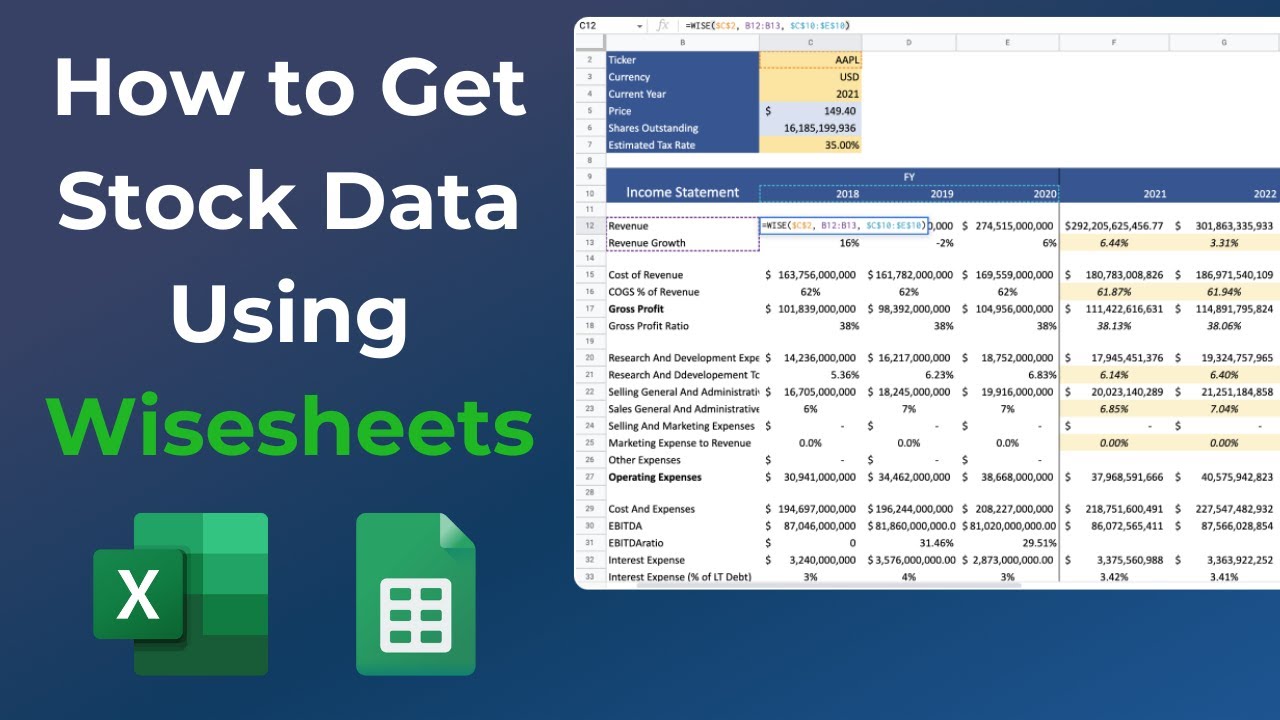Select column C header
The image size is (1280, 720).
click(x=810, y=42)
